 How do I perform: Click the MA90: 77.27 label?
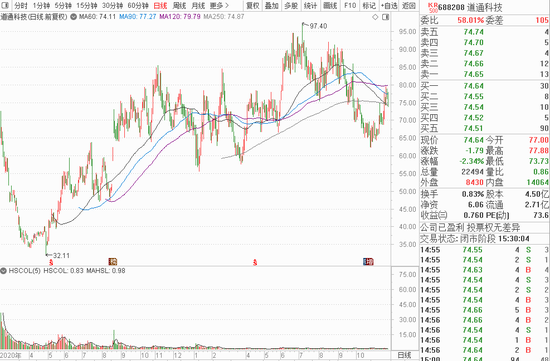(x=138, y=16)
